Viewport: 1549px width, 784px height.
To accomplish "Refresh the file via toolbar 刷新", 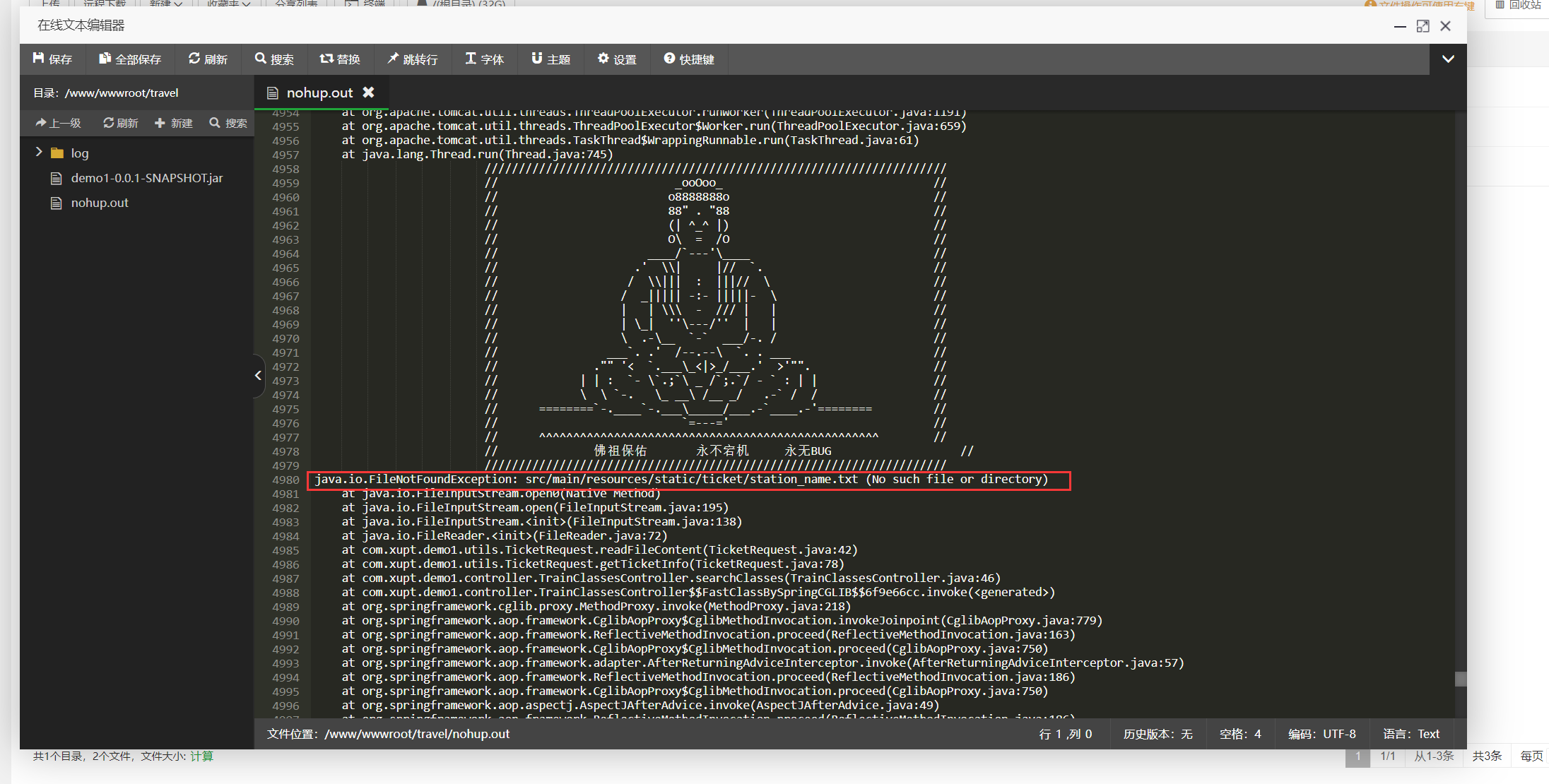I will [208, 59].
